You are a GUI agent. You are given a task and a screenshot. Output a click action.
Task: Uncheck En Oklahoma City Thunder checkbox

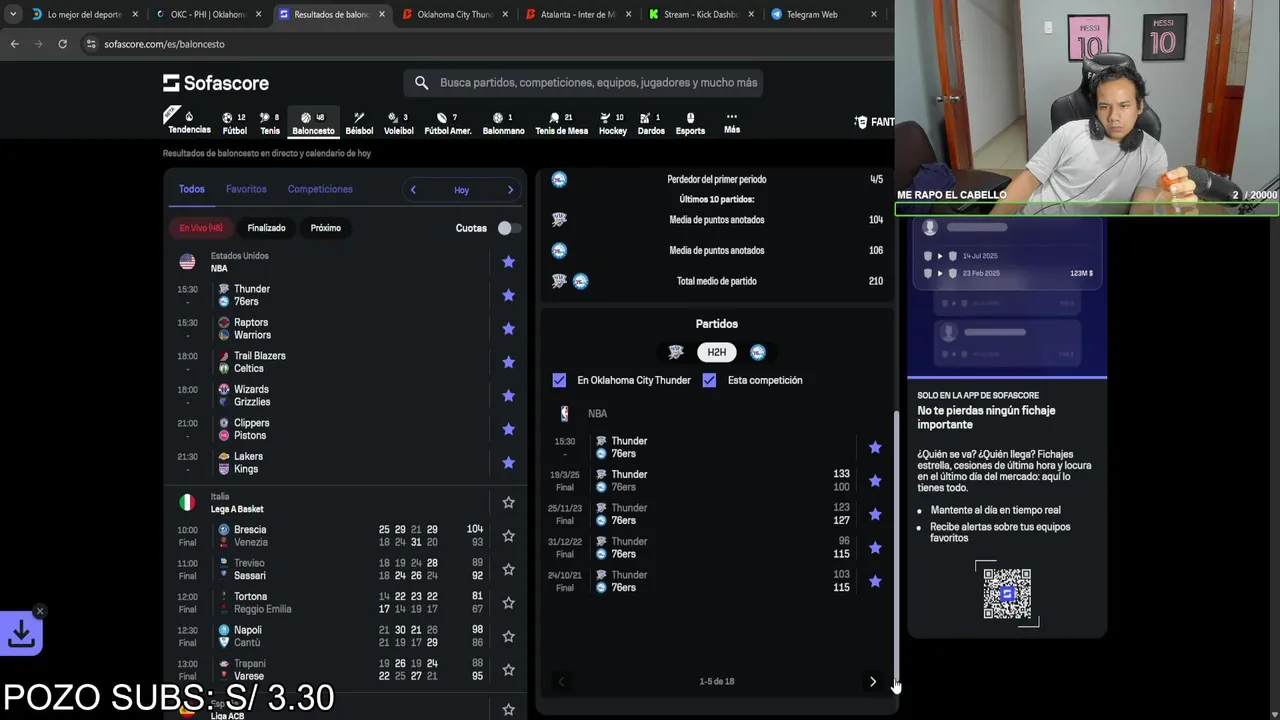559,380
